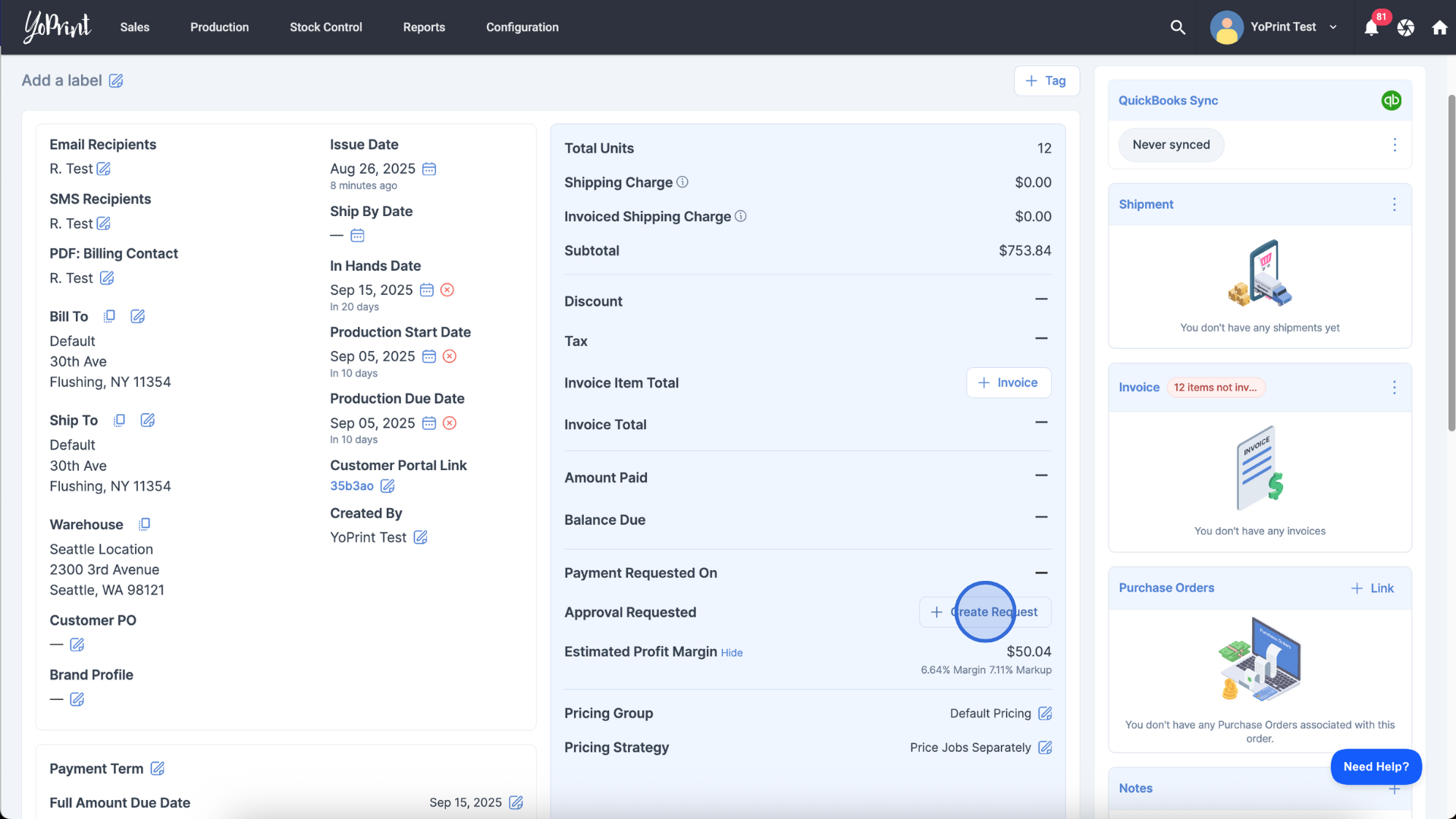Edit the Customer PO field
The image size is (1456, 819).
point(77,645)
